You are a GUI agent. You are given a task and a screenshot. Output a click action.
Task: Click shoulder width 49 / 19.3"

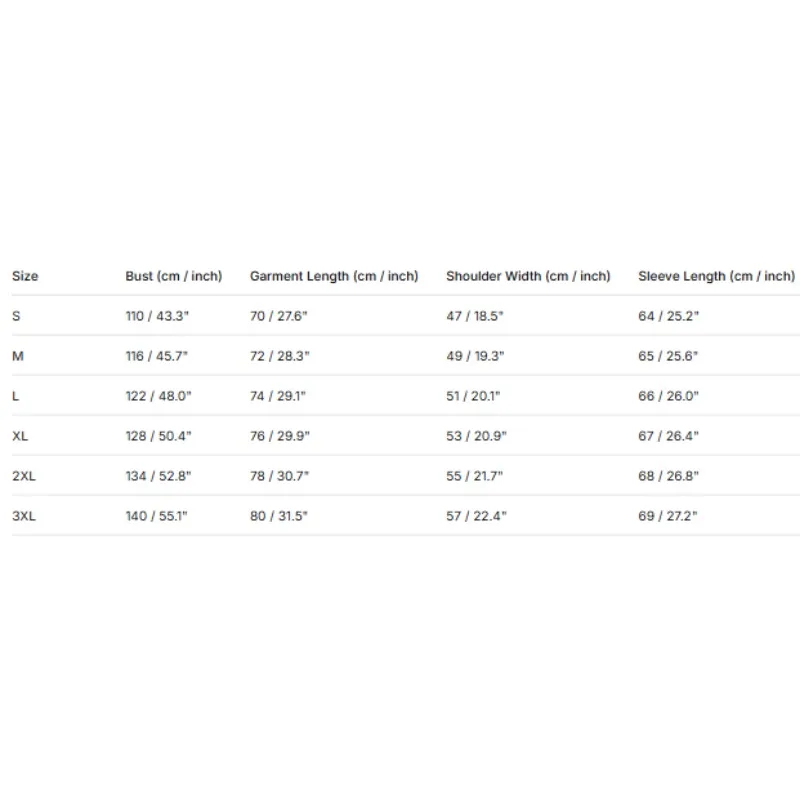[475, 356]
